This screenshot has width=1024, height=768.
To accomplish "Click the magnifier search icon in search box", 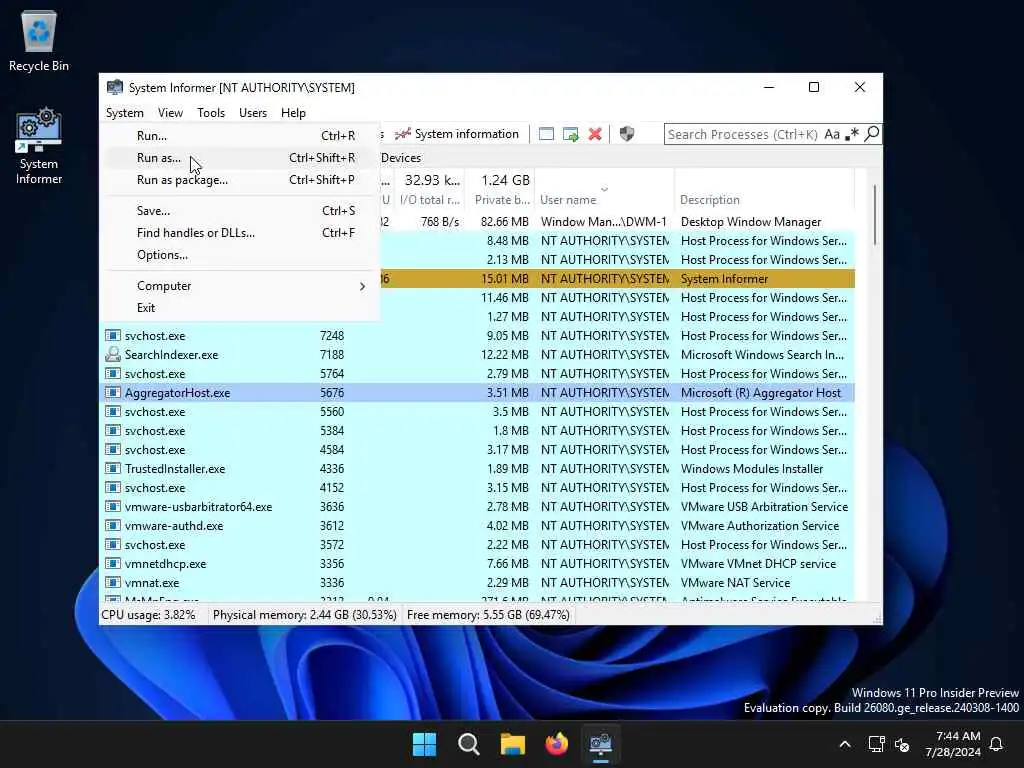I will tap(871, 134).
